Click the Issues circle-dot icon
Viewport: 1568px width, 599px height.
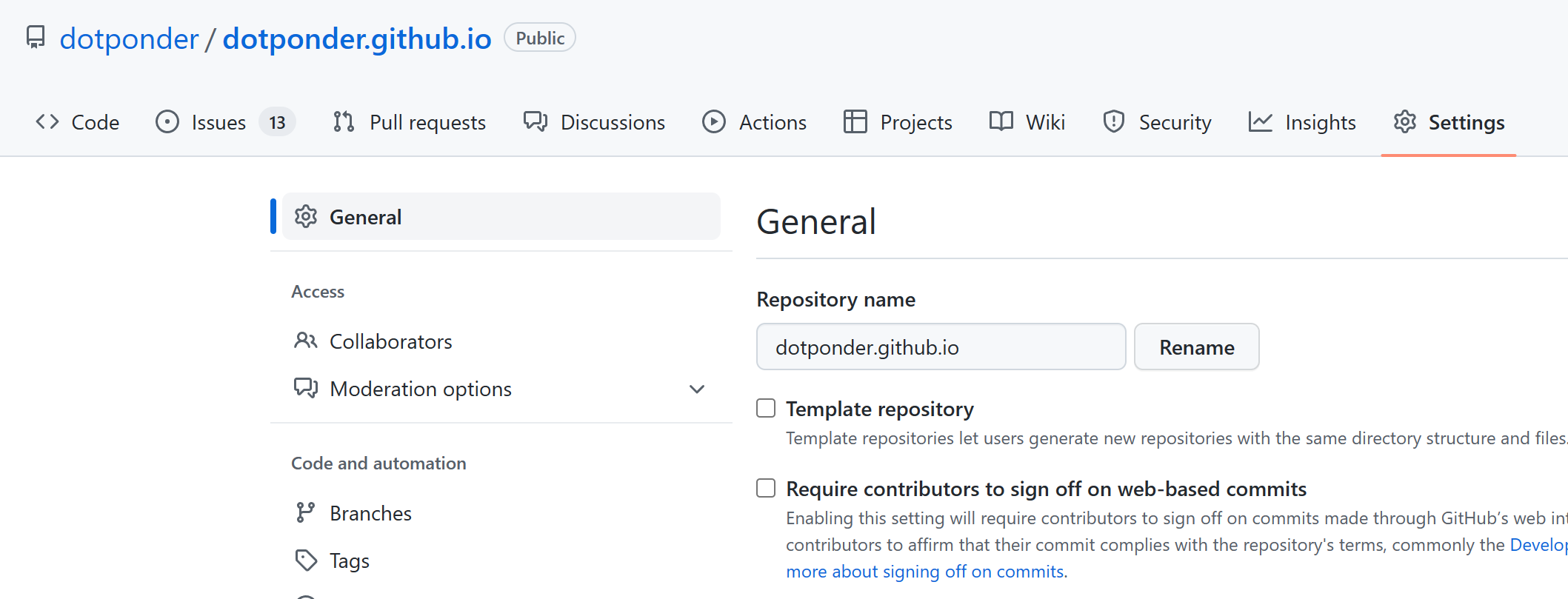coord(167,121)
